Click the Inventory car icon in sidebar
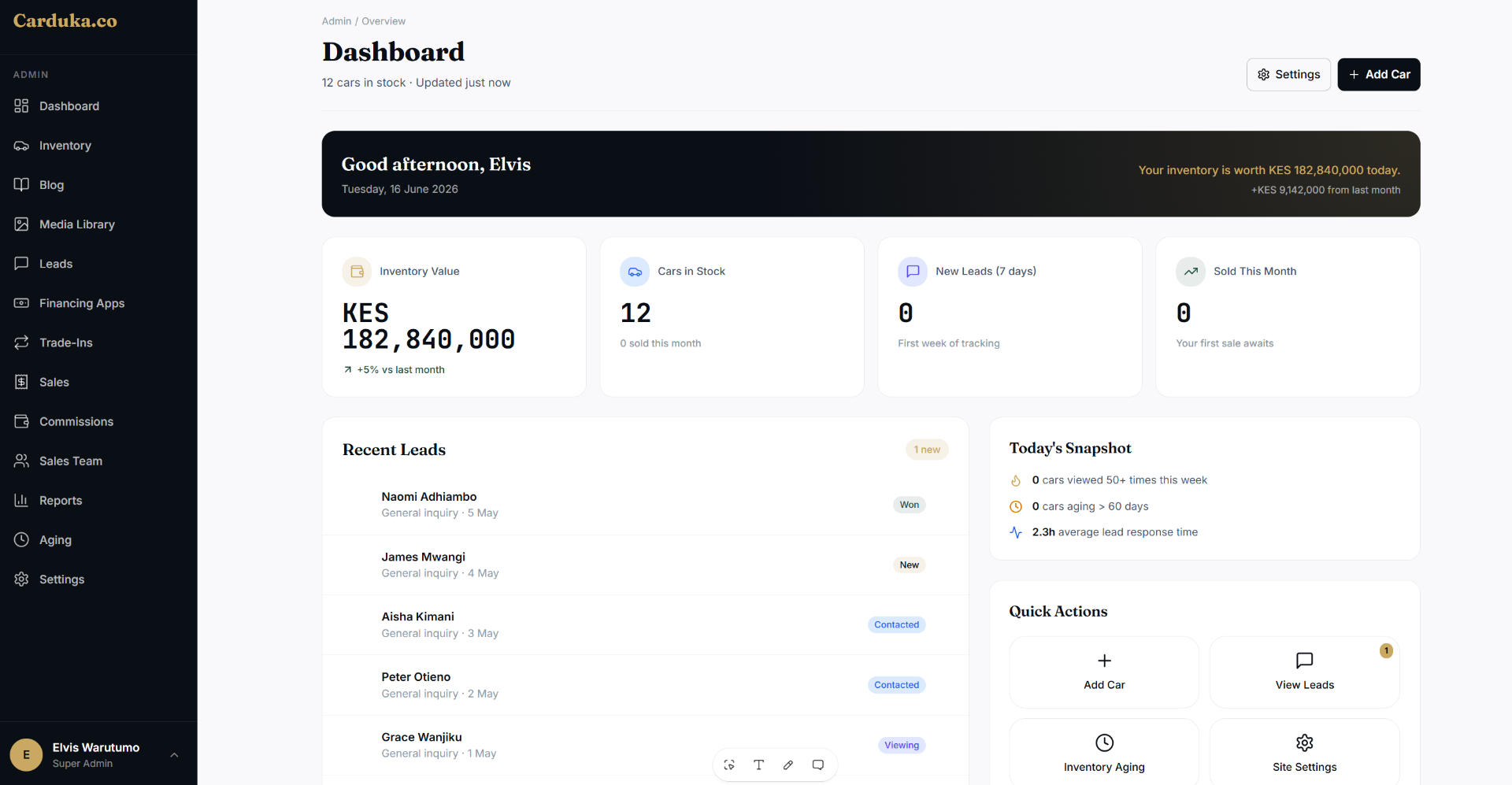The height and width of the screenshot is (785, 1512). [x=21, y=146]
